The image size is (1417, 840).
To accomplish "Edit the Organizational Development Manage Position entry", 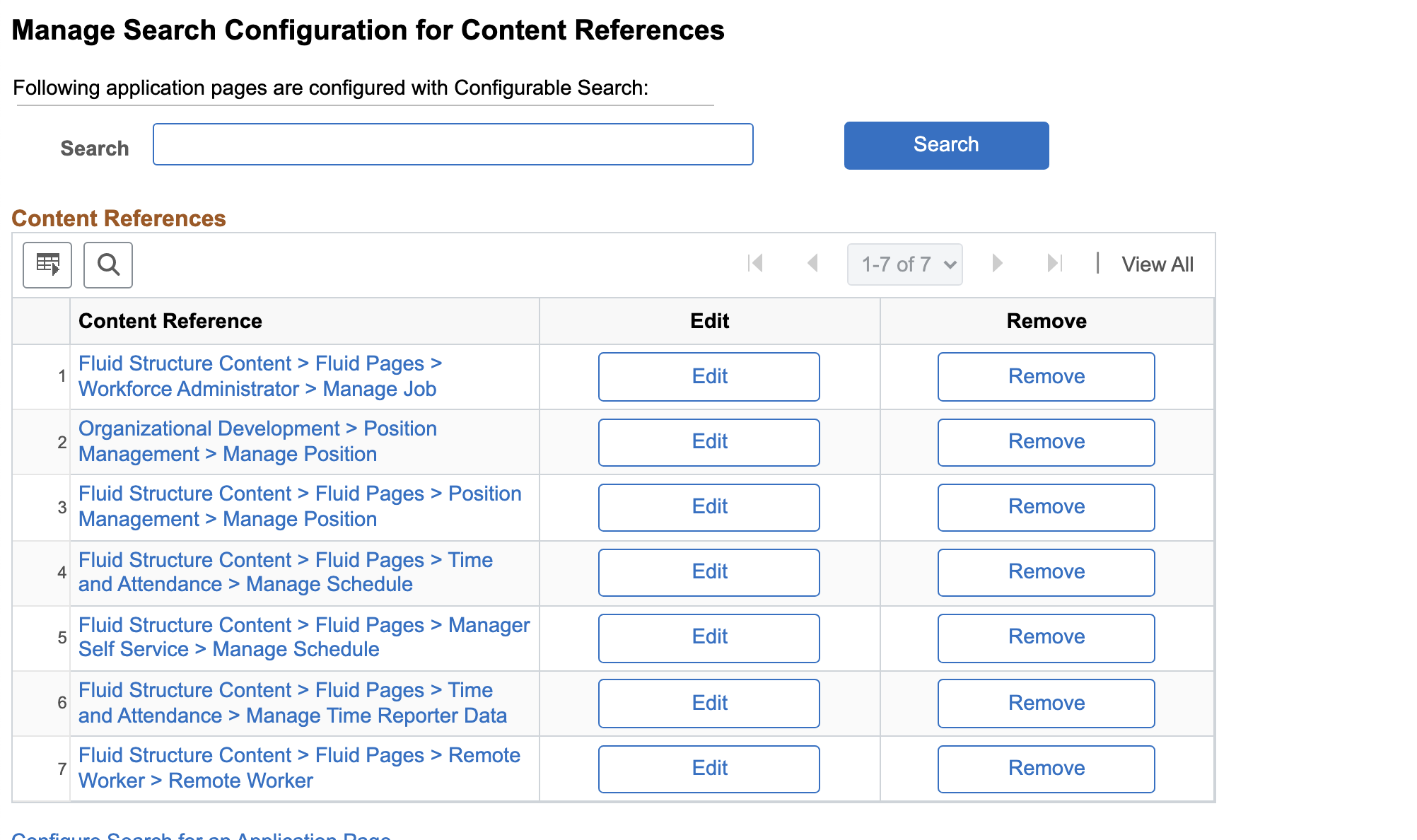I will click(x=708, y=442).
